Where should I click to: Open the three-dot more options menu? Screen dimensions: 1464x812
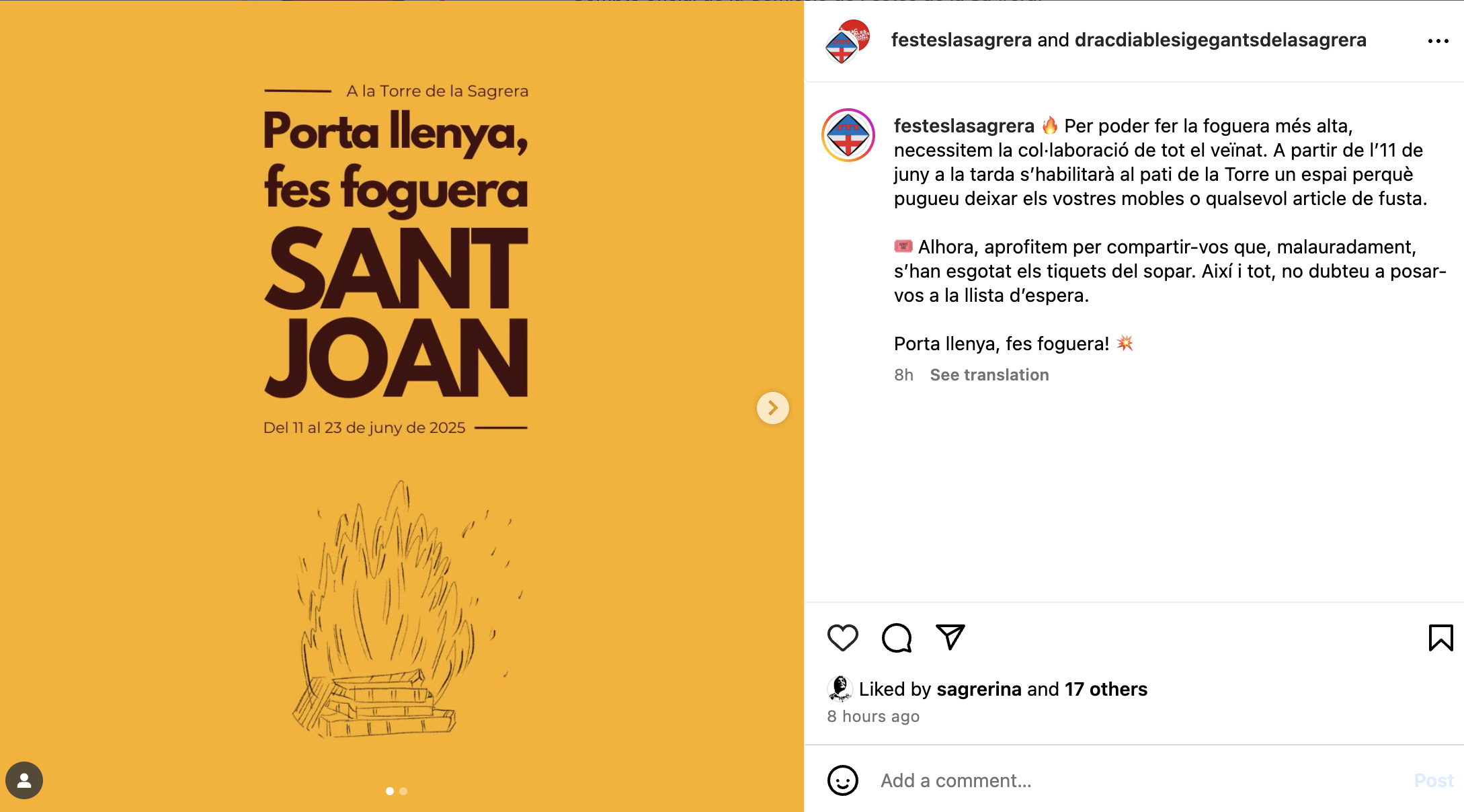1438,41
